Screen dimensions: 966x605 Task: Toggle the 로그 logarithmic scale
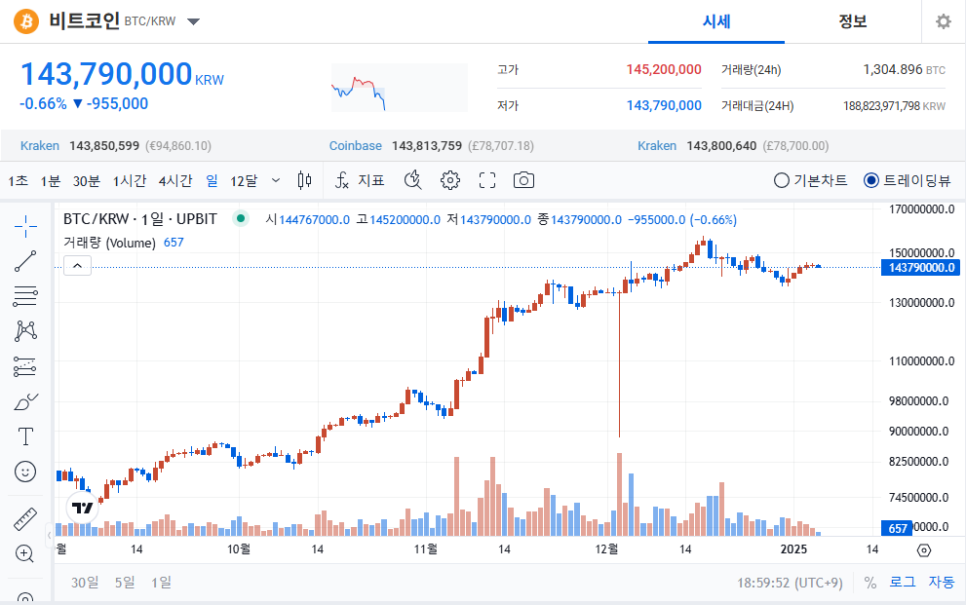tap(903, 582)
